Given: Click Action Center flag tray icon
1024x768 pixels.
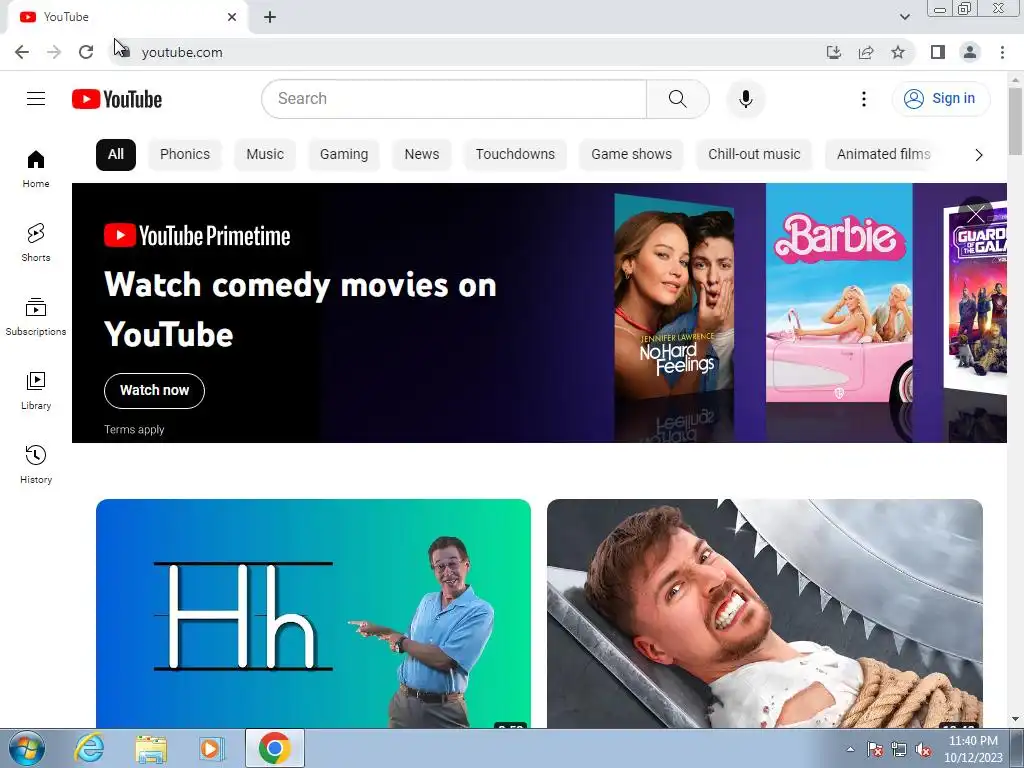Looking at the screenshot, I should pos(874,749).
